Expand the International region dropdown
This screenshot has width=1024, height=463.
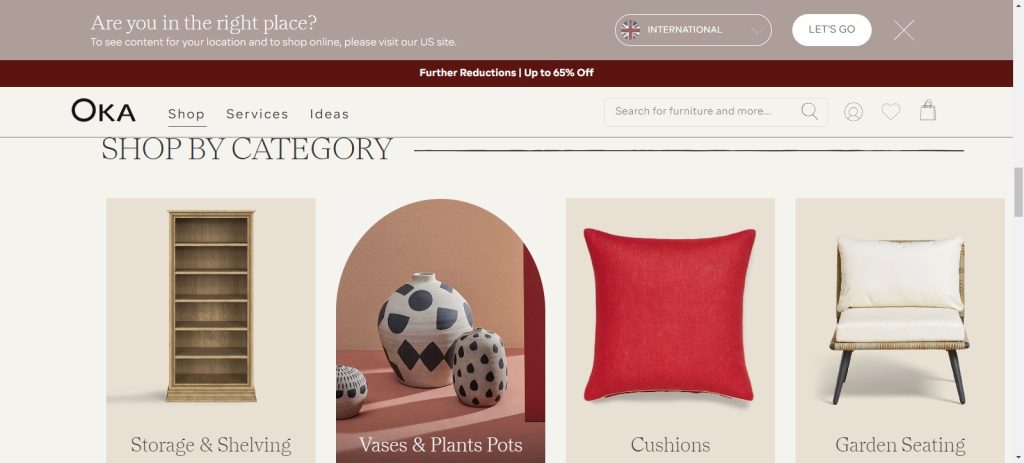(693, 30)
